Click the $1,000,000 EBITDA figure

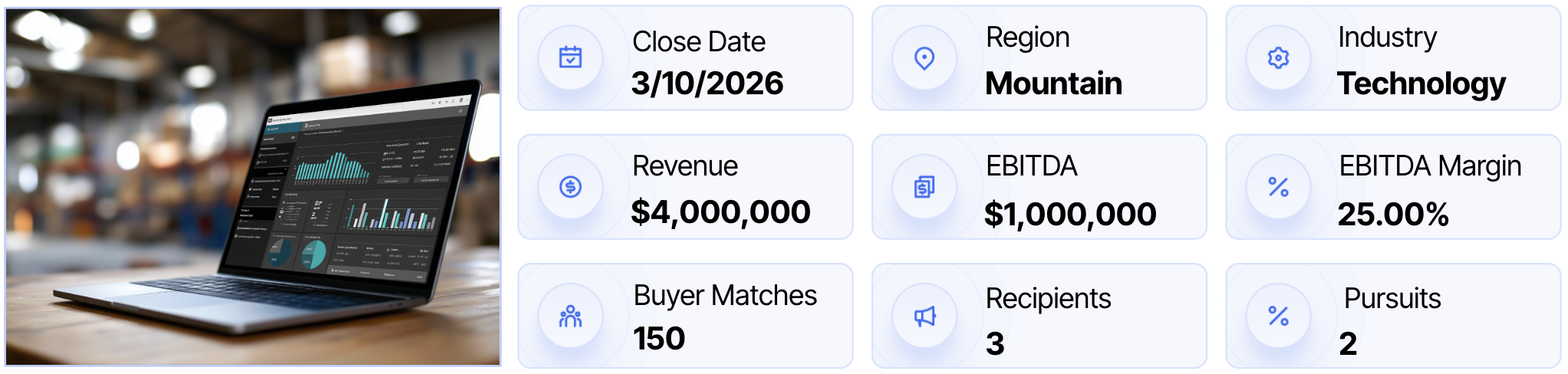(1070, 215)
